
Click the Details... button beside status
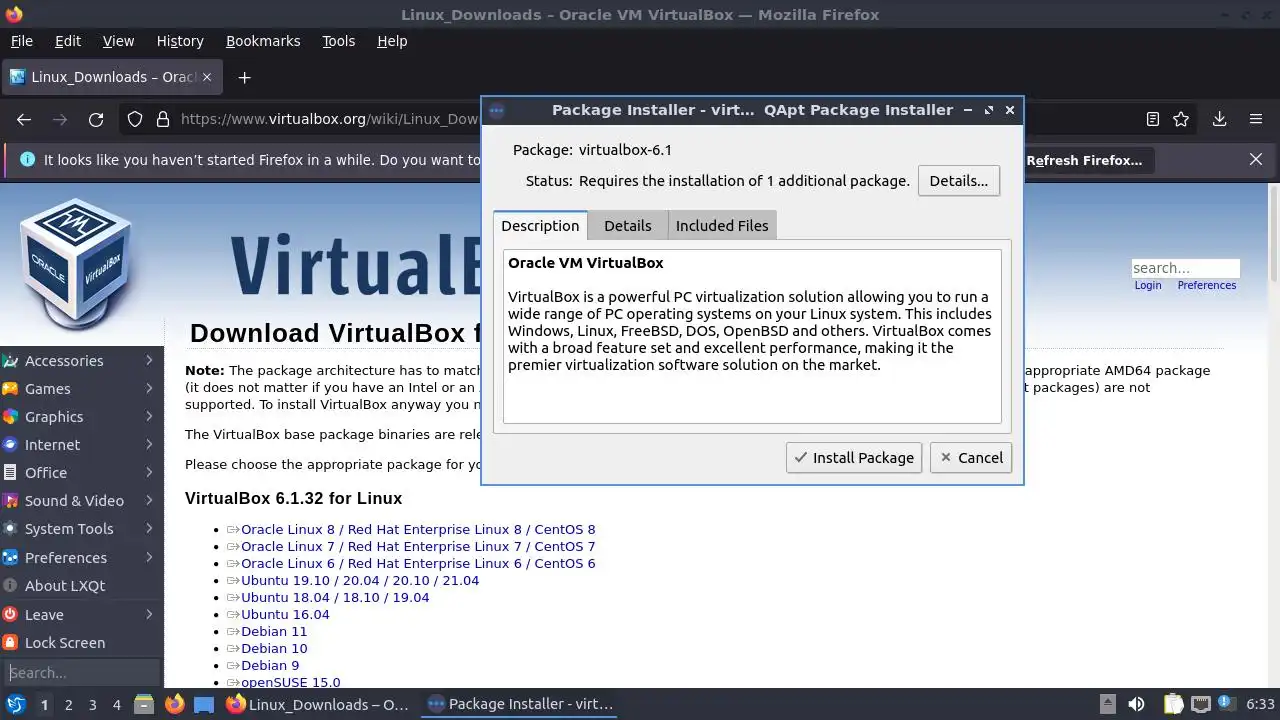point(958,180)
